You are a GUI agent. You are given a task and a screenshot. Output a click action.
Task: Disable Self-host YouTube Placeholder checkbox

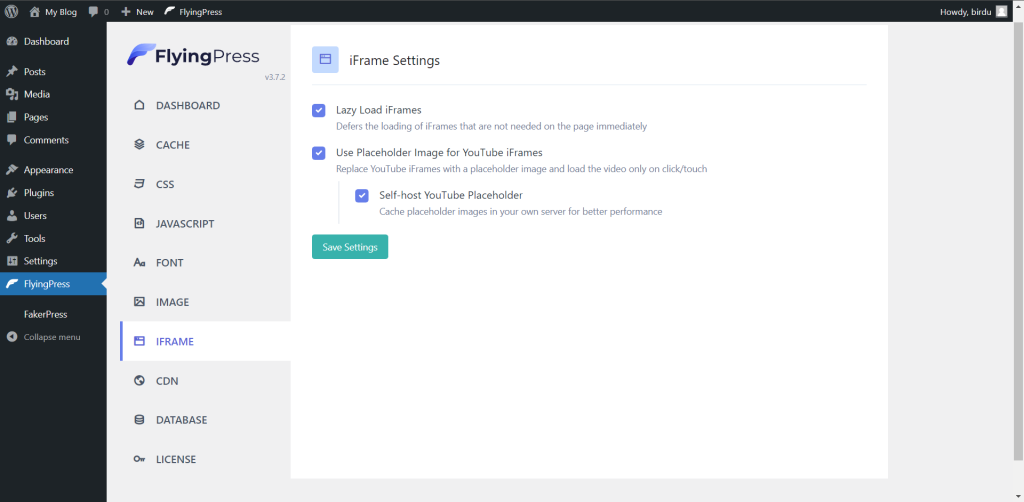tap(362, 195)
